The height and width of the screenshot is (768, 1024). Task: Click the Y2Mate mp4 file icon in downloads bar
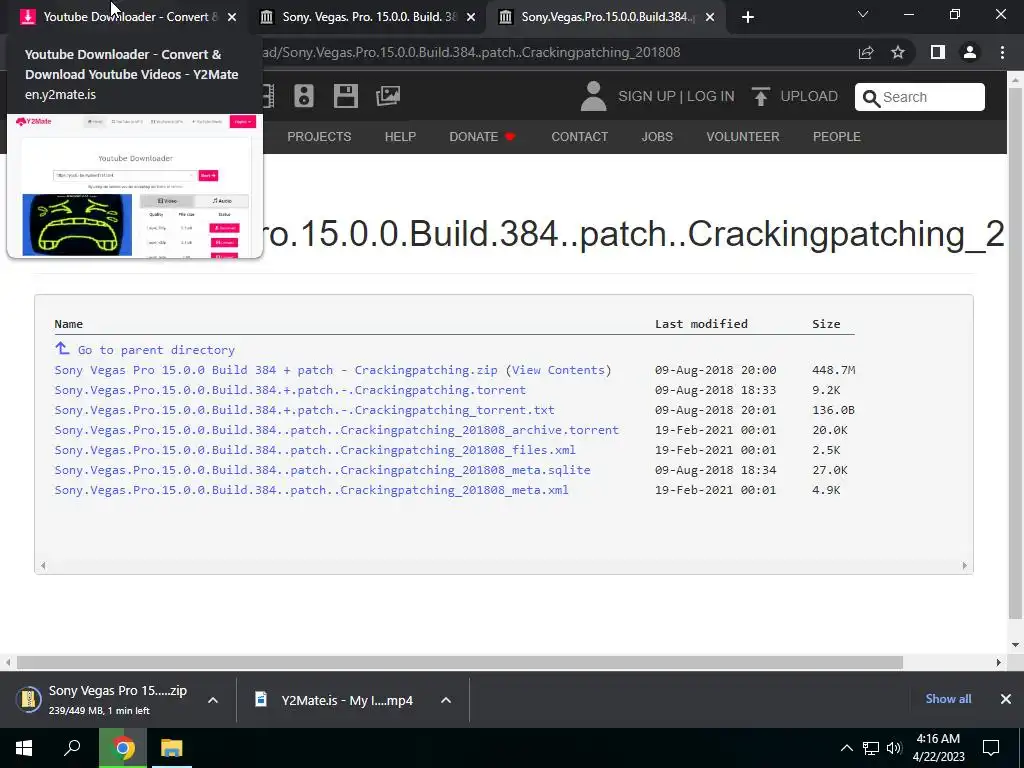point(261,699)
